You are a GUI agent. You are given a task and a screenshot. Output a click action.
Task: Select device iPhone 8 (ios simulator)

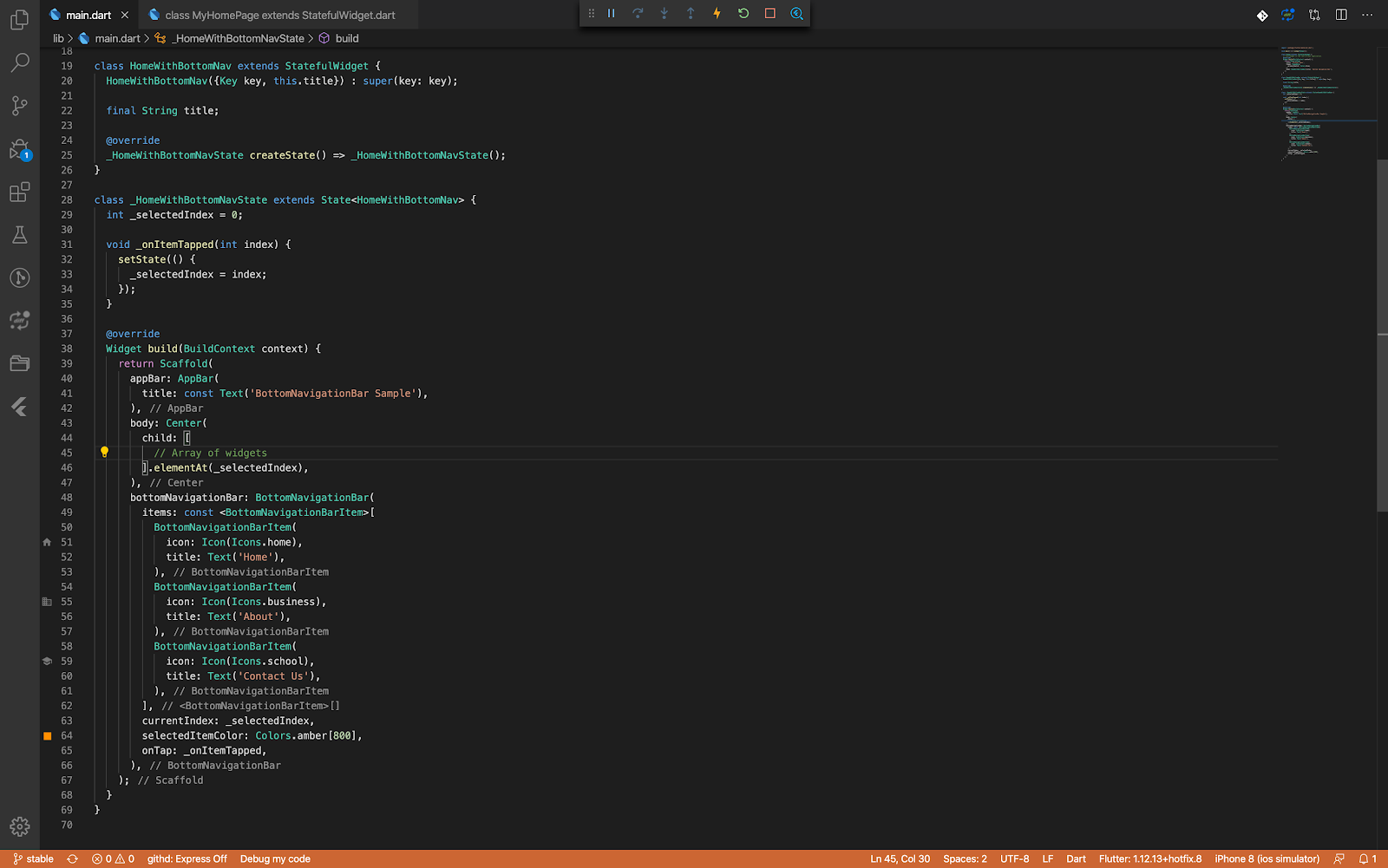[1267, 859]
